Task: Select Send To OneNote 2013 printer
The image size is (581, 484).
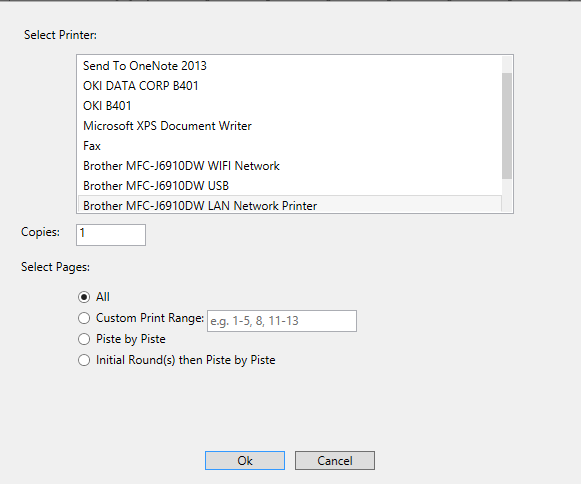Action: click(x=290, y=66)
